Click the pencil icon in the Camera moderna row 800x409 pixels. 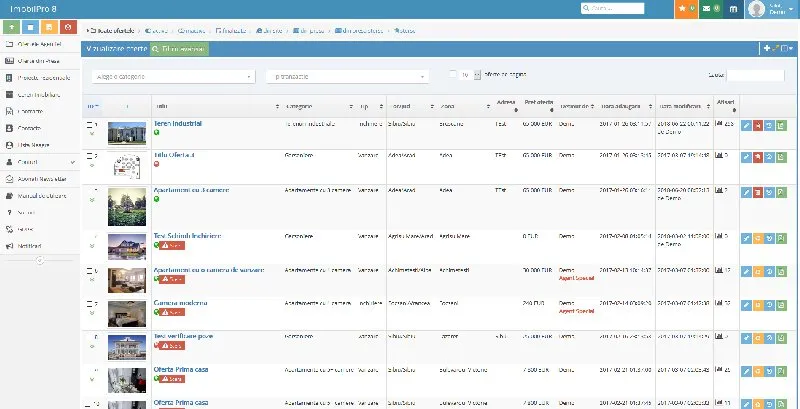point(746,305)
